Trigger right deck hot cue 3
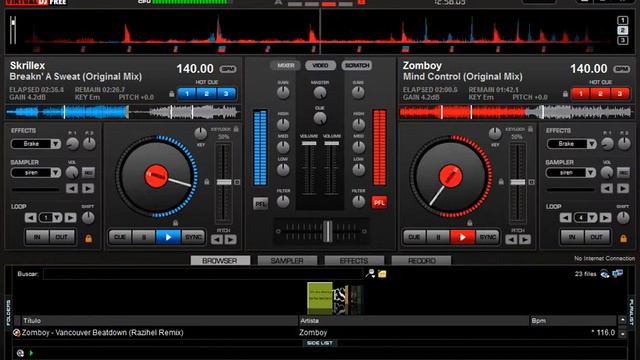 click(x=620, y=94)
